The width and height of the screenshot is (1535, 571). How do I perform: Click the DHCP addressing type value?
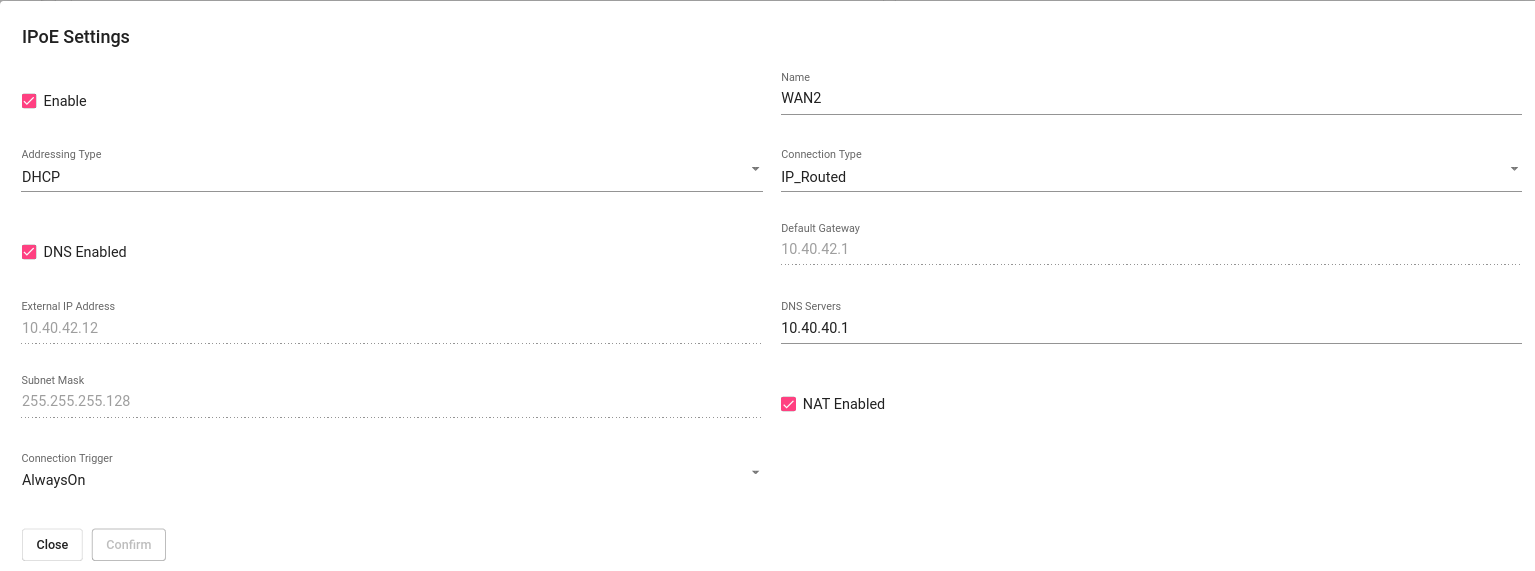click(x=42, y=177)
